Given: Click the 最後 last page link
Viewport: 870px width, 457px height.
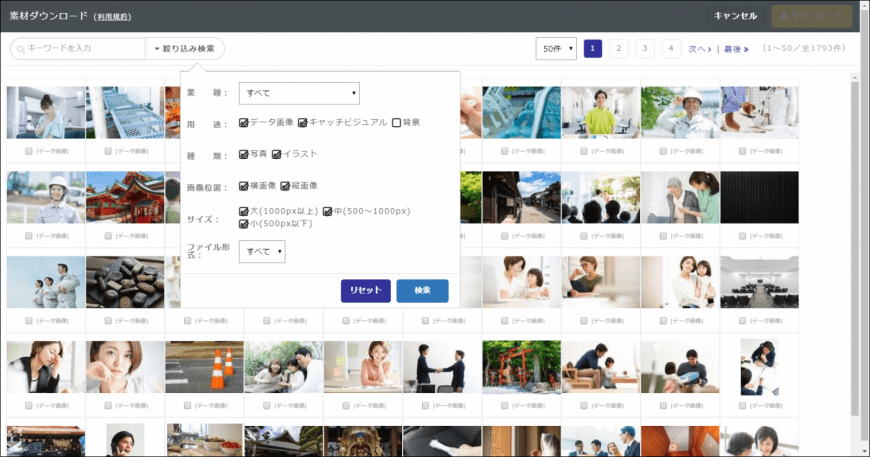Looking at the screenshot, I should click(x=736, y=49).
